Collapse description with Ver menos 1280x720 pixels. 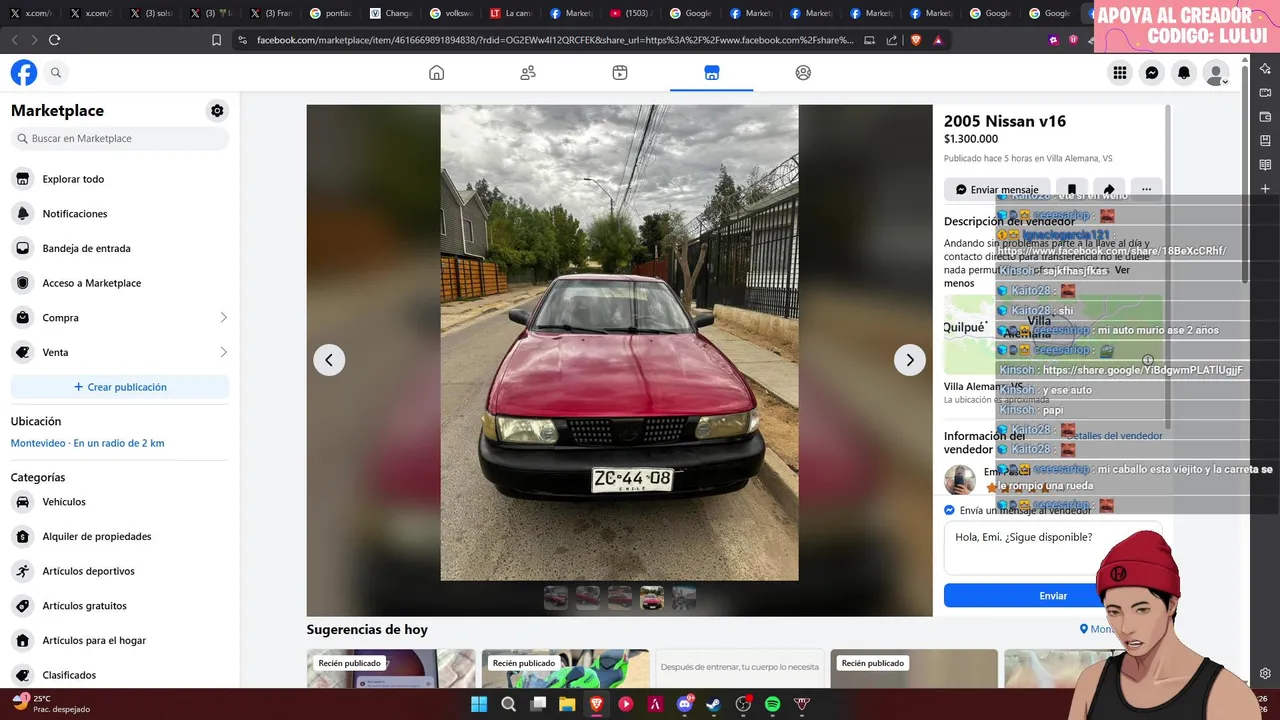(x=959, y=283)
